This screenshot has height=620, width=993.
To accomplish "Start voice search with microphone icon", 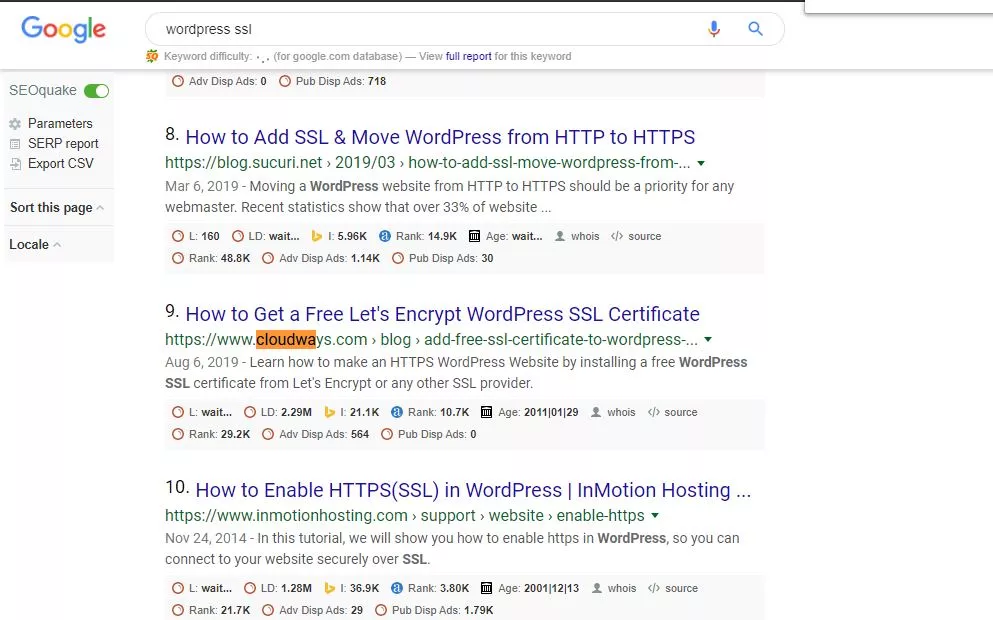I will point(714,28).
